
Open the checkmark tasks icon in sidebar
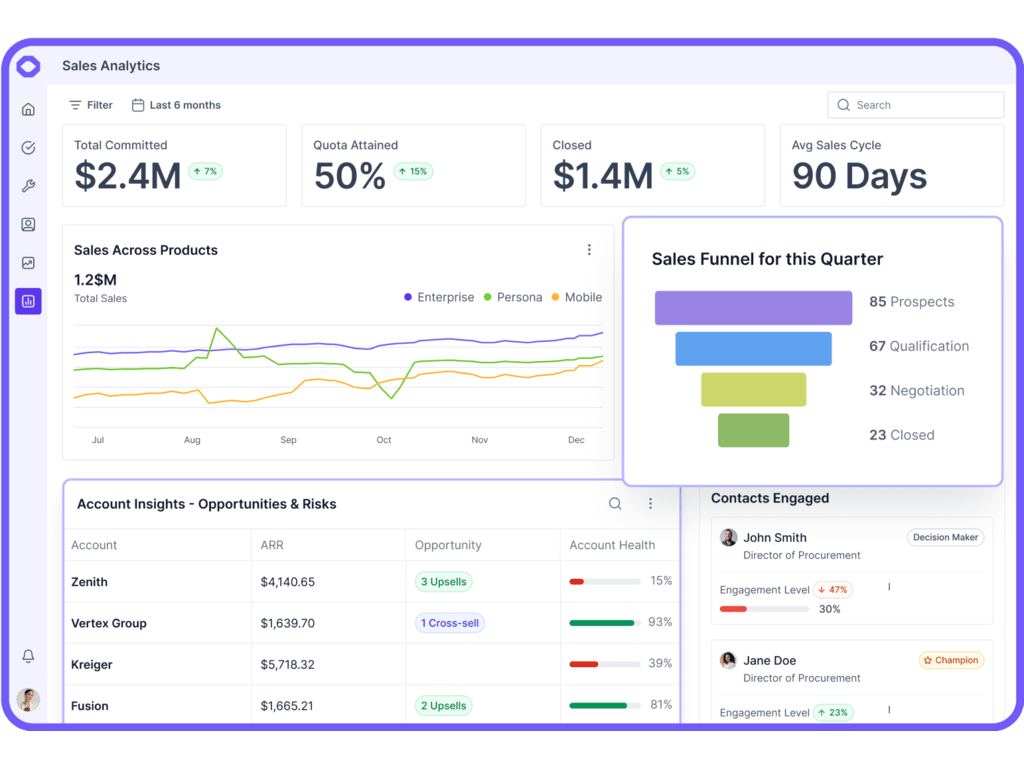pyautogui.click(x=28, y=148)
